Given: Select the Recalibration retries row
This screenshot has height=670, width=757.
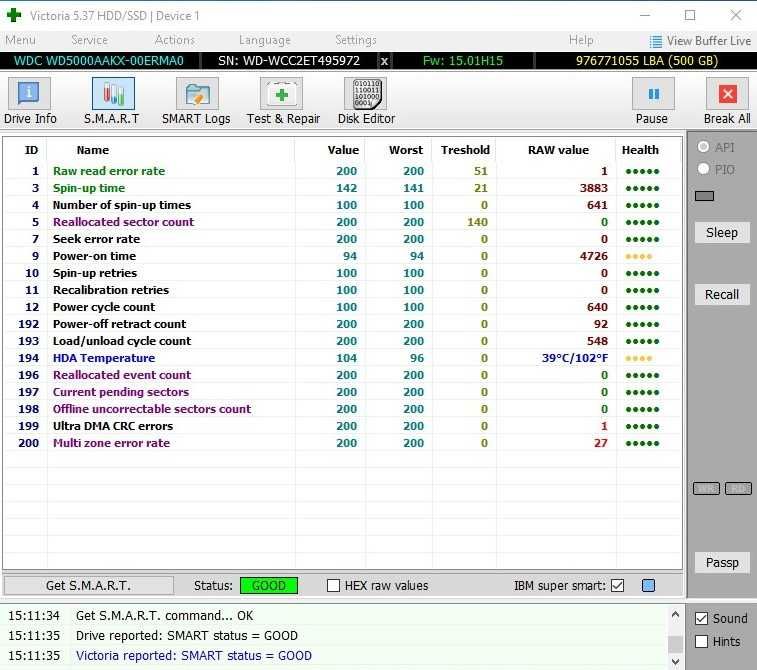Looking at the screenshot, I should [x=342, y=290].
